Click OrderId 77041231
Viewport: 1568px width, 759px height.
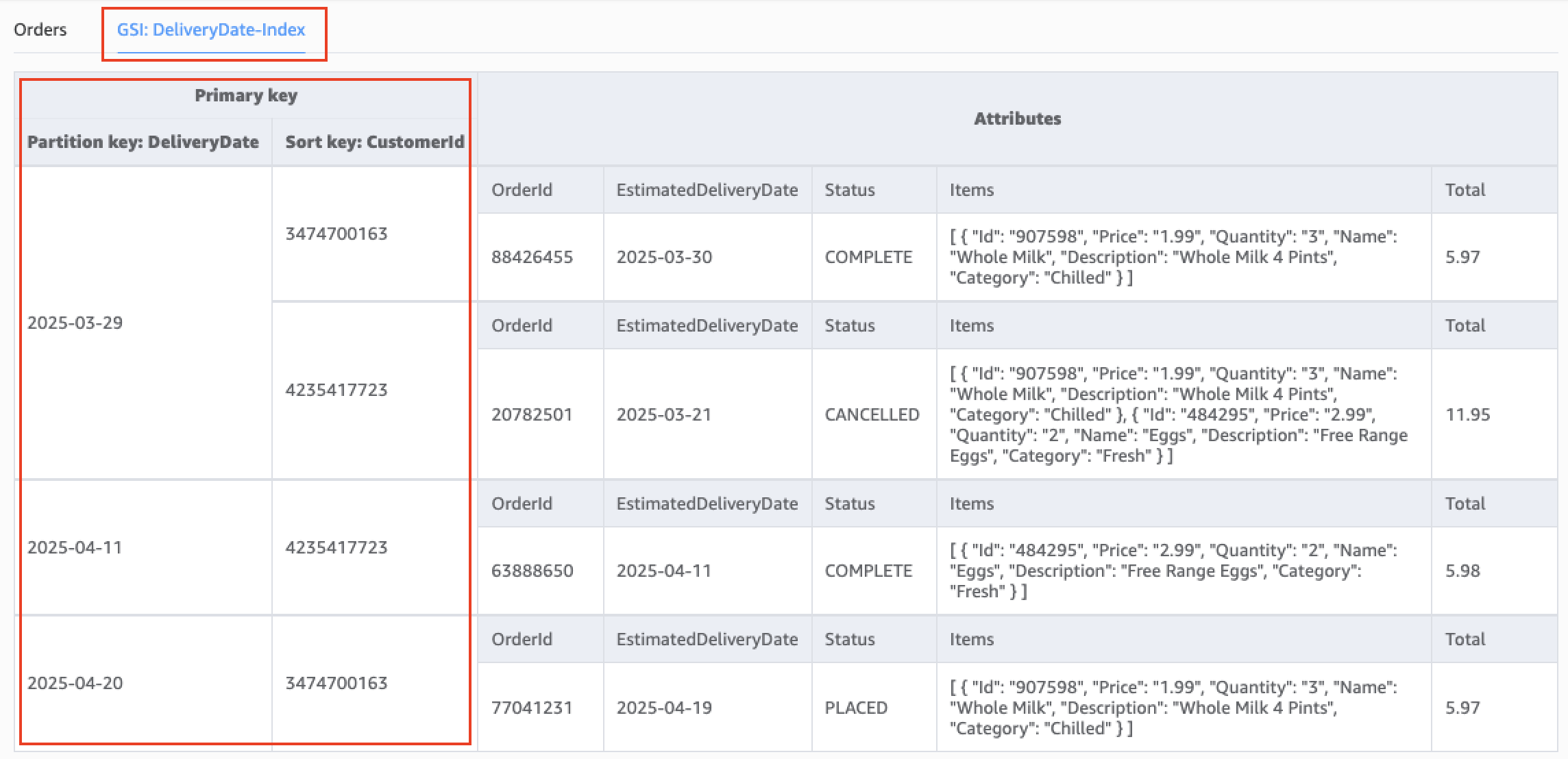(532, 707)
